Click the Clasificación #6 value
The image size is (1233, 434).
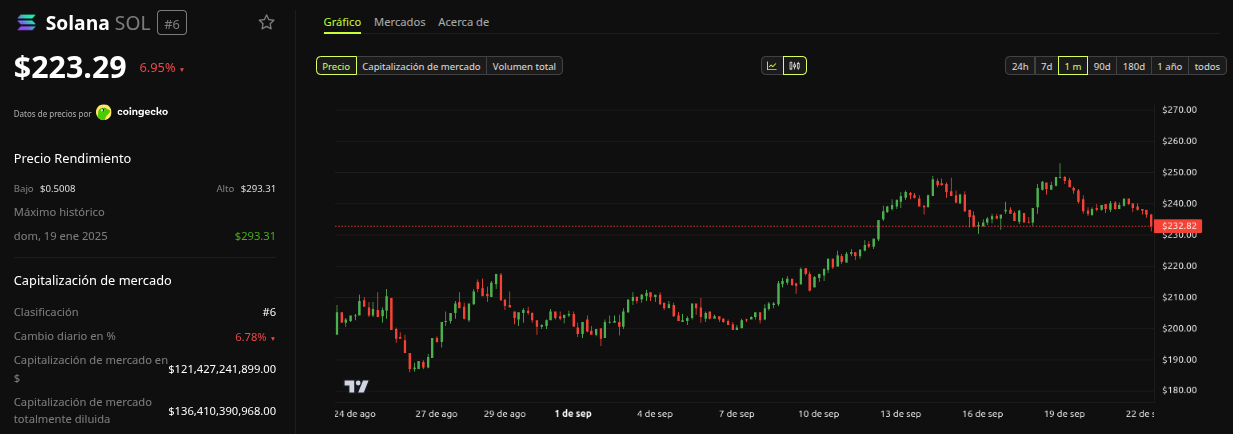(269, 312)
